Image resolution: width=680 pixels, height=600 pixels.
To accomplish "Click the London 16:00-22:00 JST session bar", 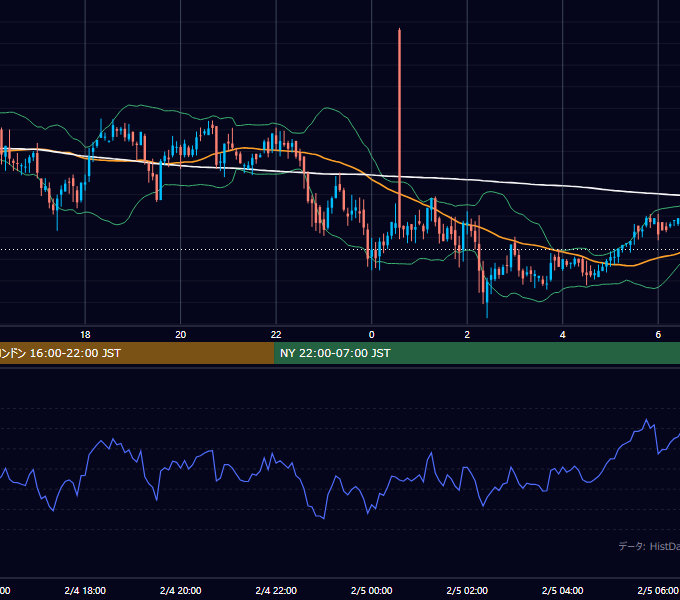I will pos(137,353).
